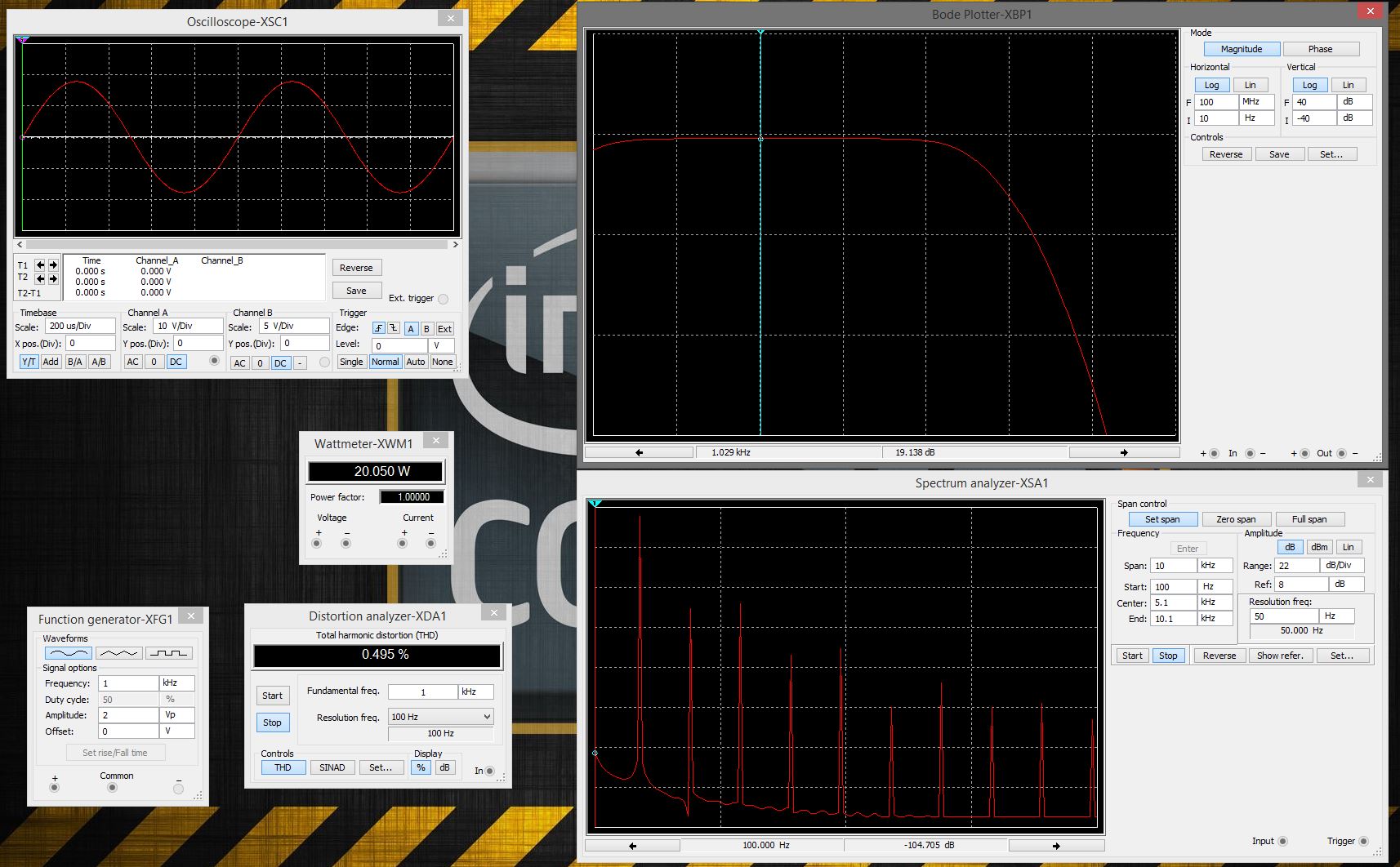Click SINAD in Distortion analyzer
The image size is (1400, 867).
click(332, 767)
